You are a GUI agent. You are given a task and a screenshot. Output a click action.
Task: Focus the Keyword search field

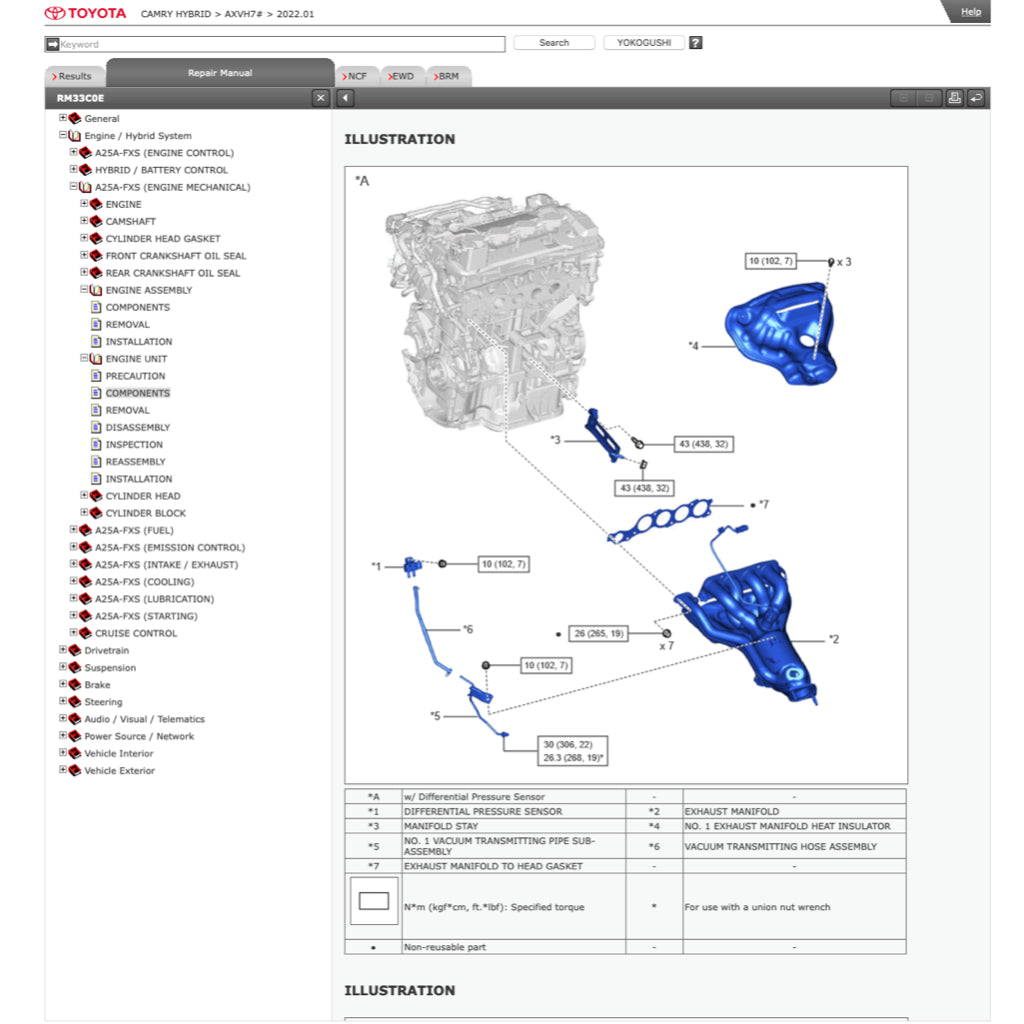click(280, 44)
